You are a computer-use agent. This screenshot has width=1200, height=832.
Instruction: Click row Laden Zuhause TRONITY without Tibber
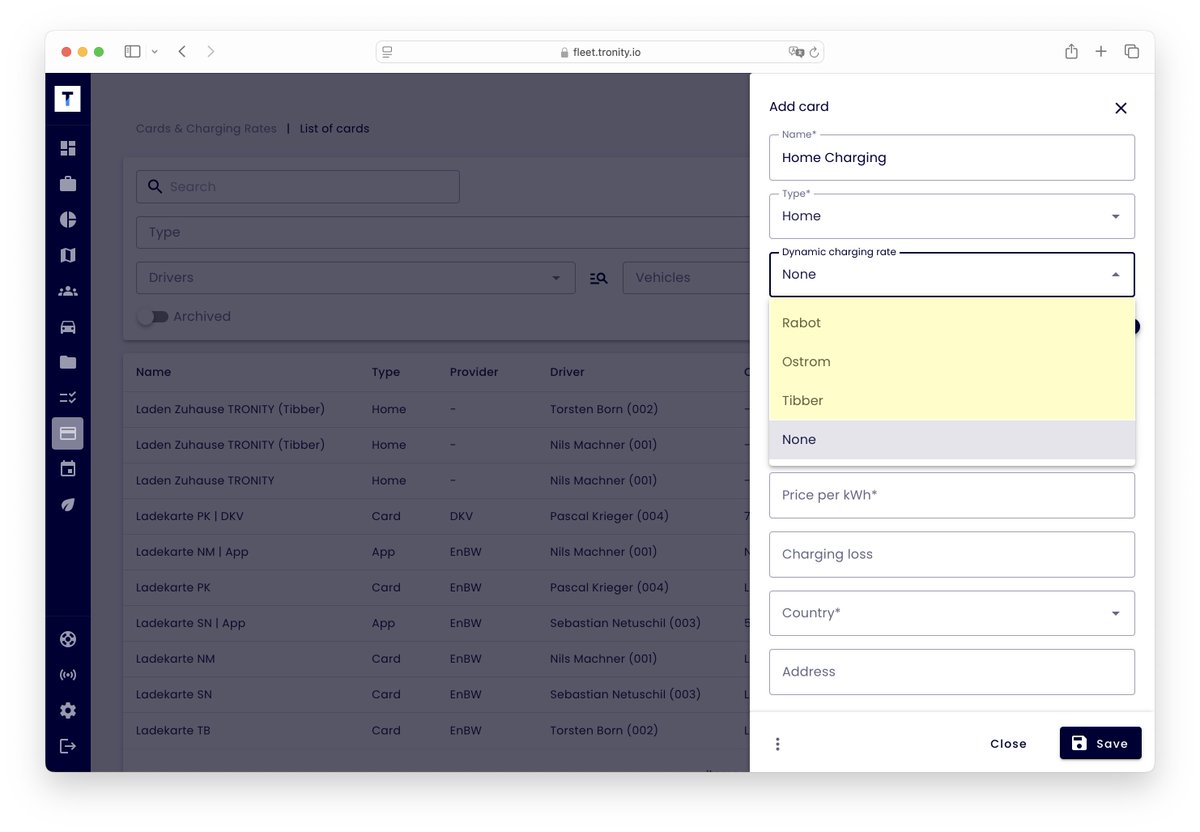point(436,480)
